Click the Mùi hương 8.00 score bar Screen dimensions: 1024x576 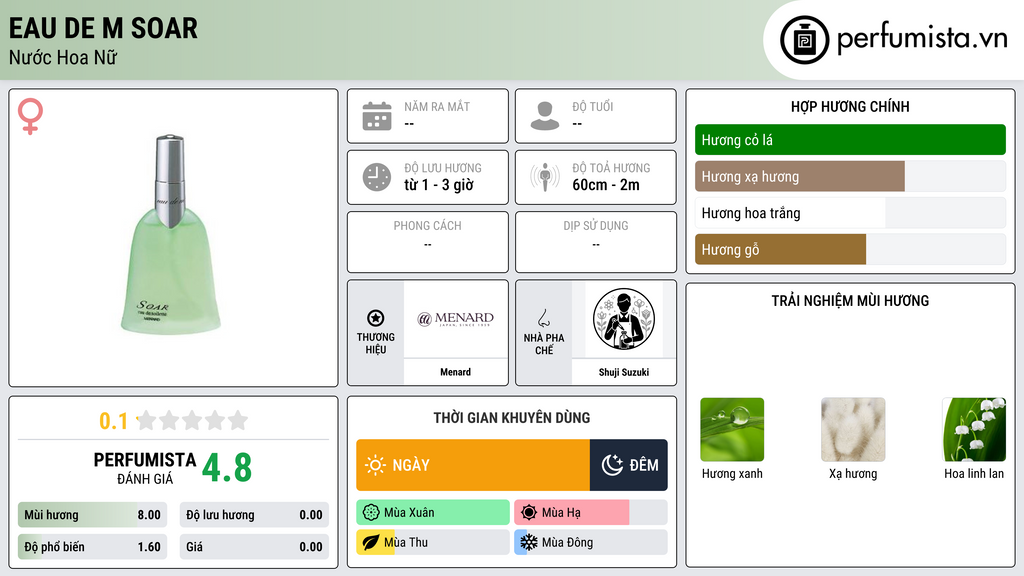pyautogui.click(x=92, y=515)
